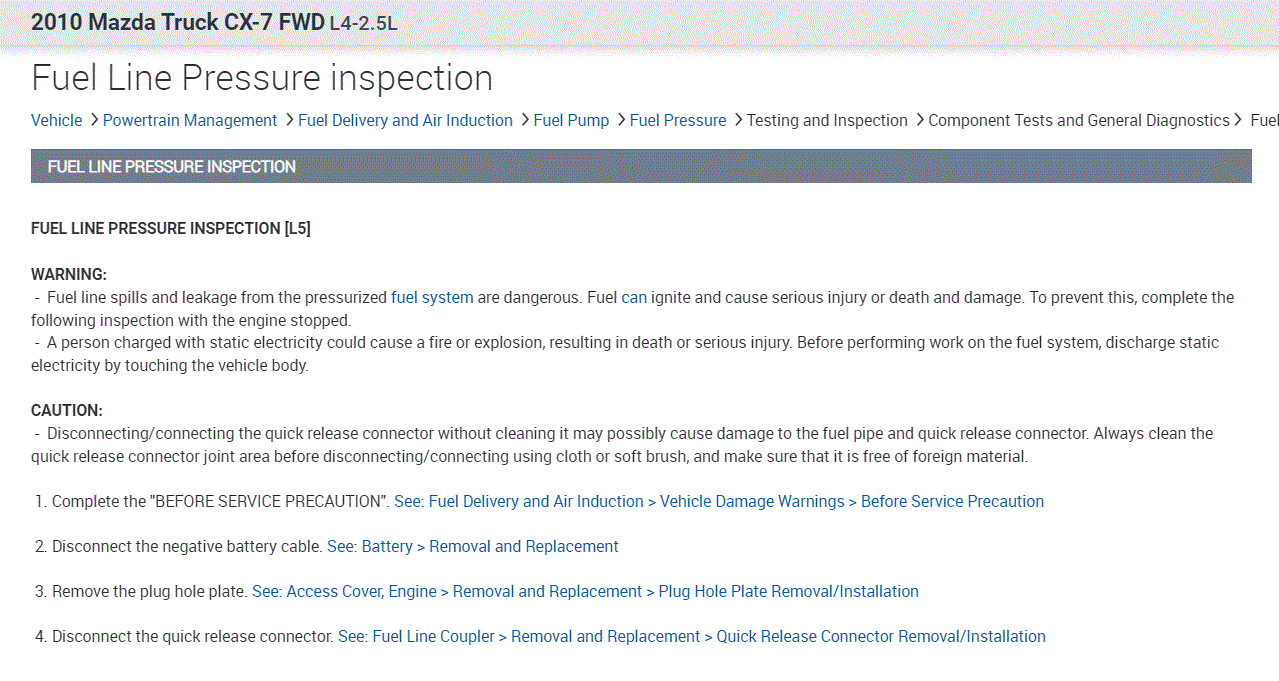Go to Fuel Delivery and Air Induction breadcrumb

click(x=405, y=120)
